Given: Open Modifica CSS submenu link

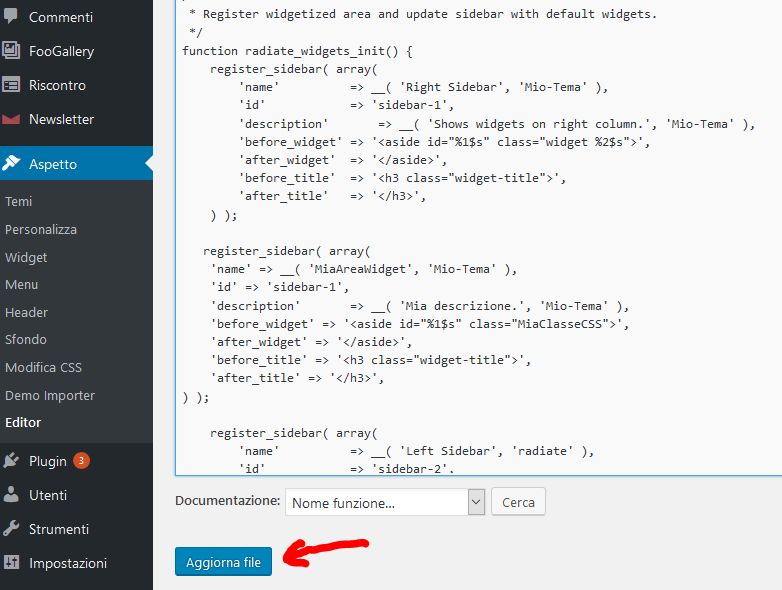Looking at the screenshot, I should pos(43,367).
